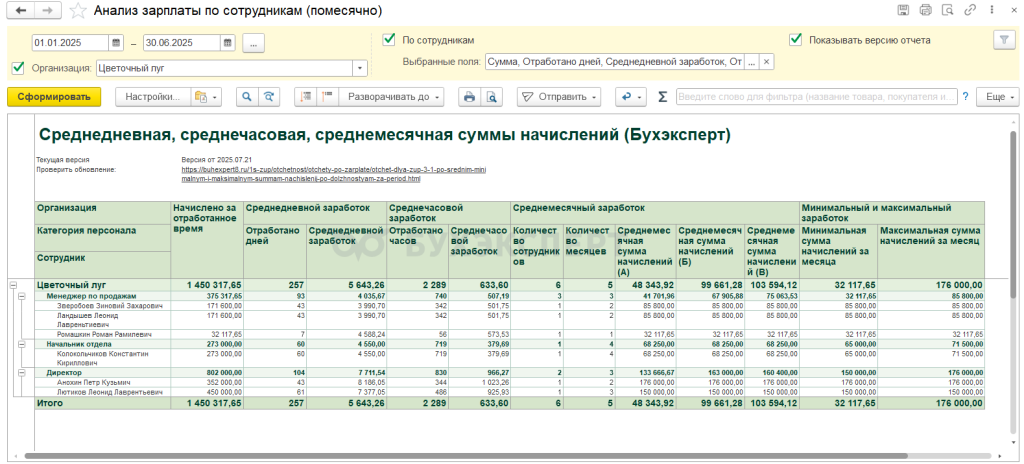Screen dimensions: 1024x464
Task: Click the Сформировать button
Action: tap(54, 97)
